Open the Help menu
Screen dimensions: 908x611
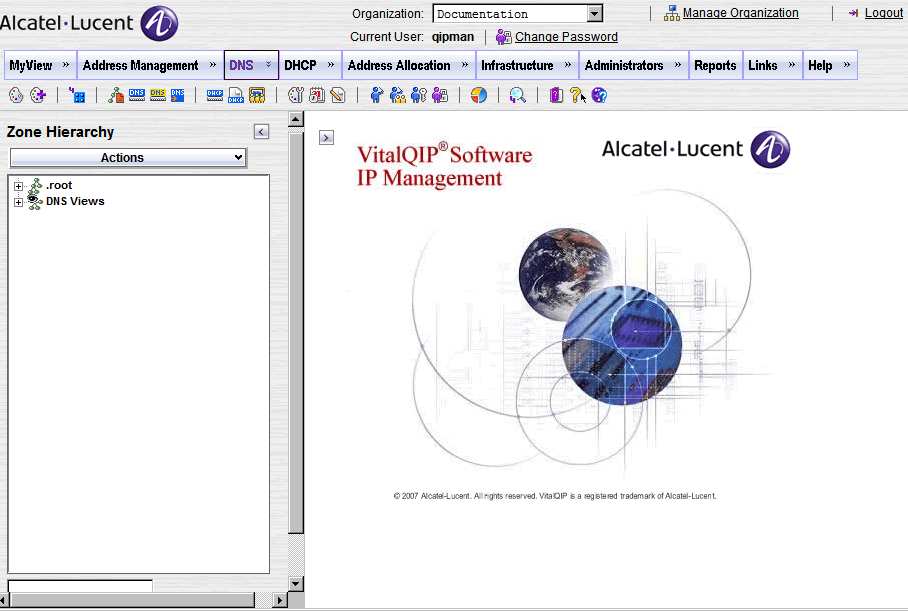(829, 65)
